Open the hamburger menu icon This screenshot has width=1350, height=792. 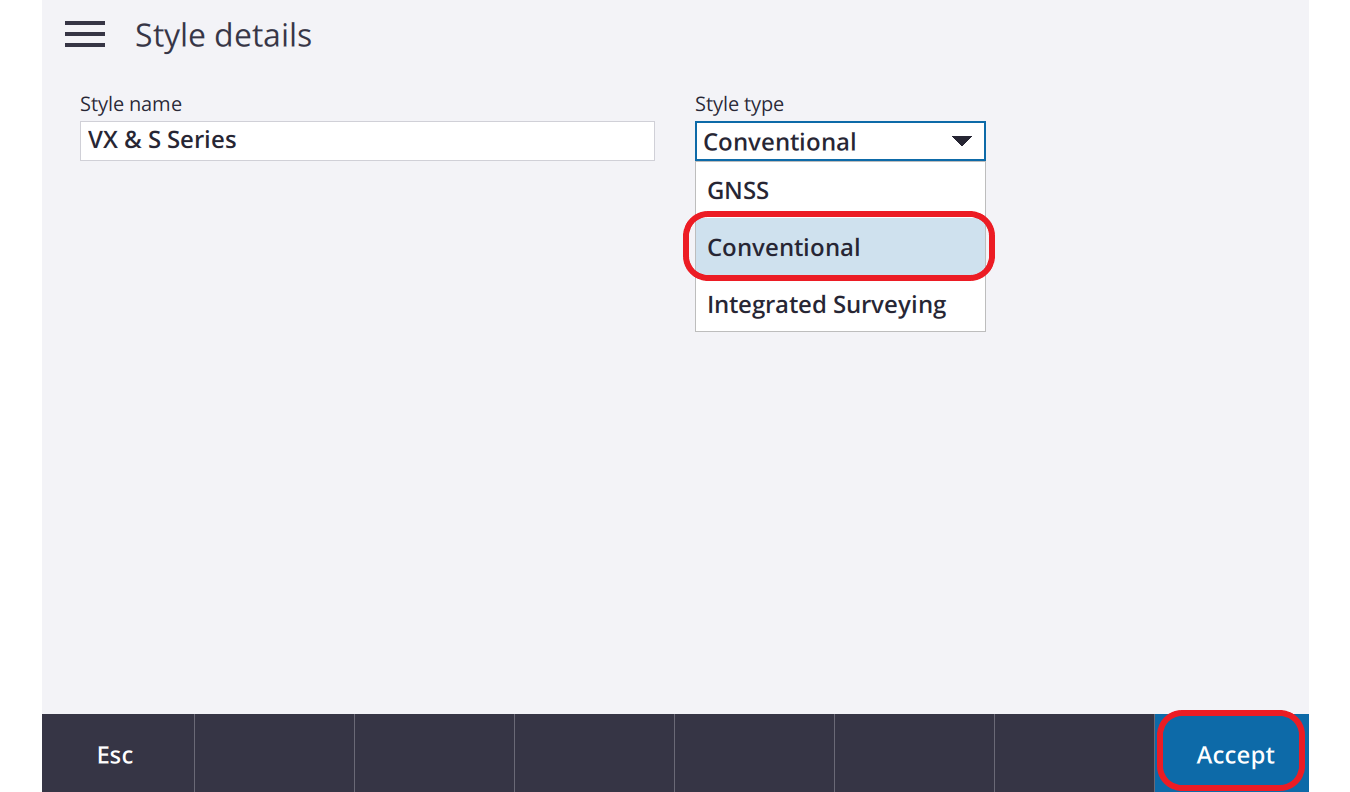(x=85, y=35)
